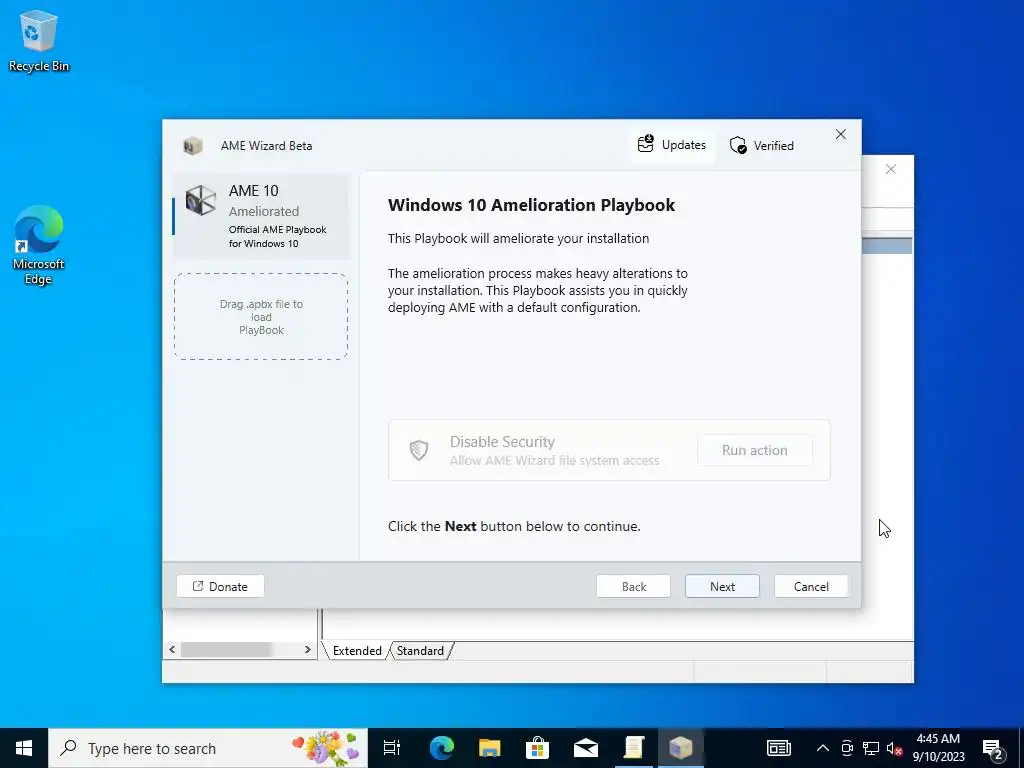Select the AME 10 playbook entry

(261, 216)
